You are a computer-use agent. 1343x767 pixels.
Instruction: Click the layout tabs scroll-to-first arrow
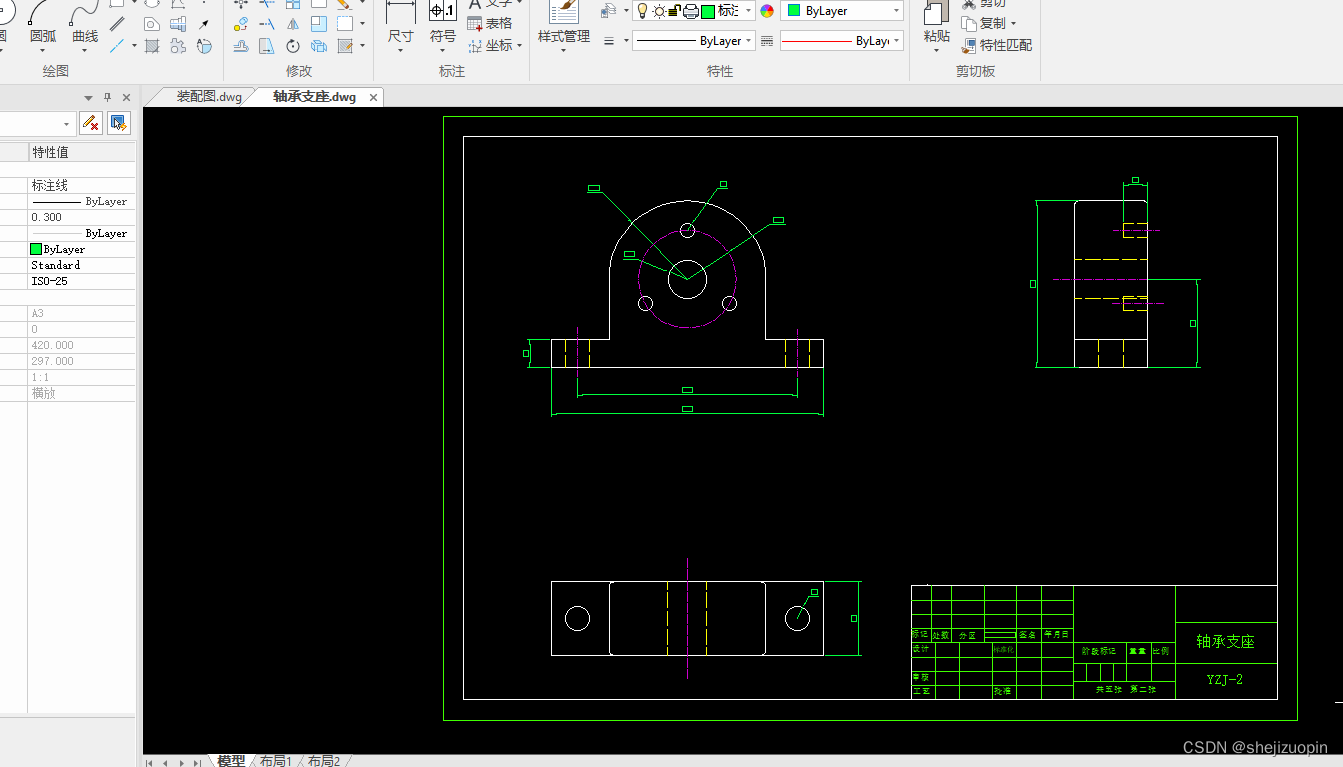[x=150, y=762]
